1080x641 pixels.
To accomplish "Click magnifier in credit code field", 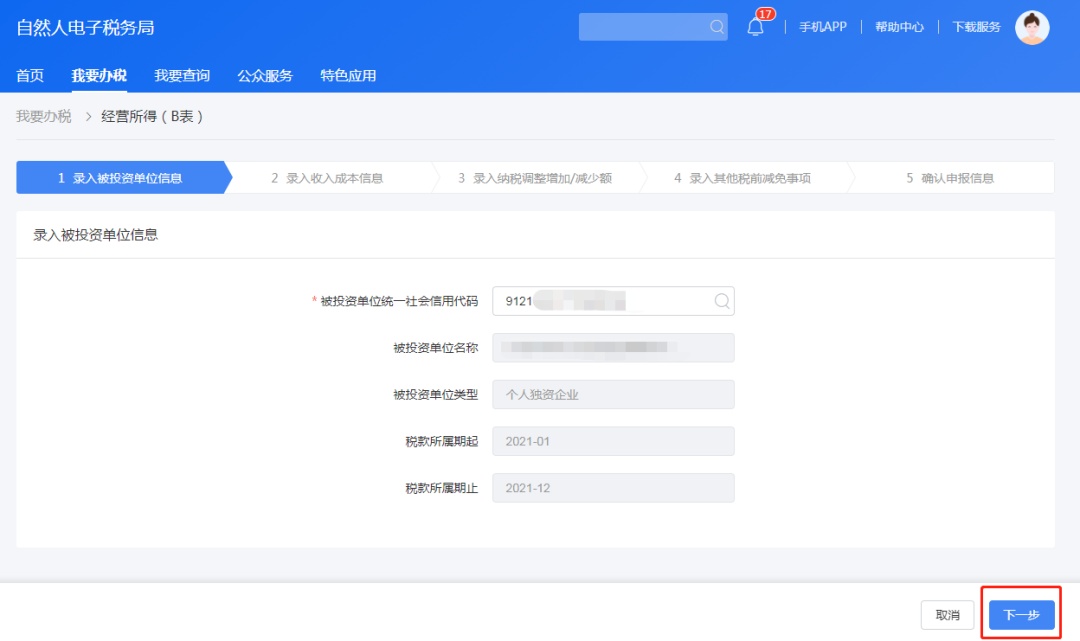I will pos(721,301).
